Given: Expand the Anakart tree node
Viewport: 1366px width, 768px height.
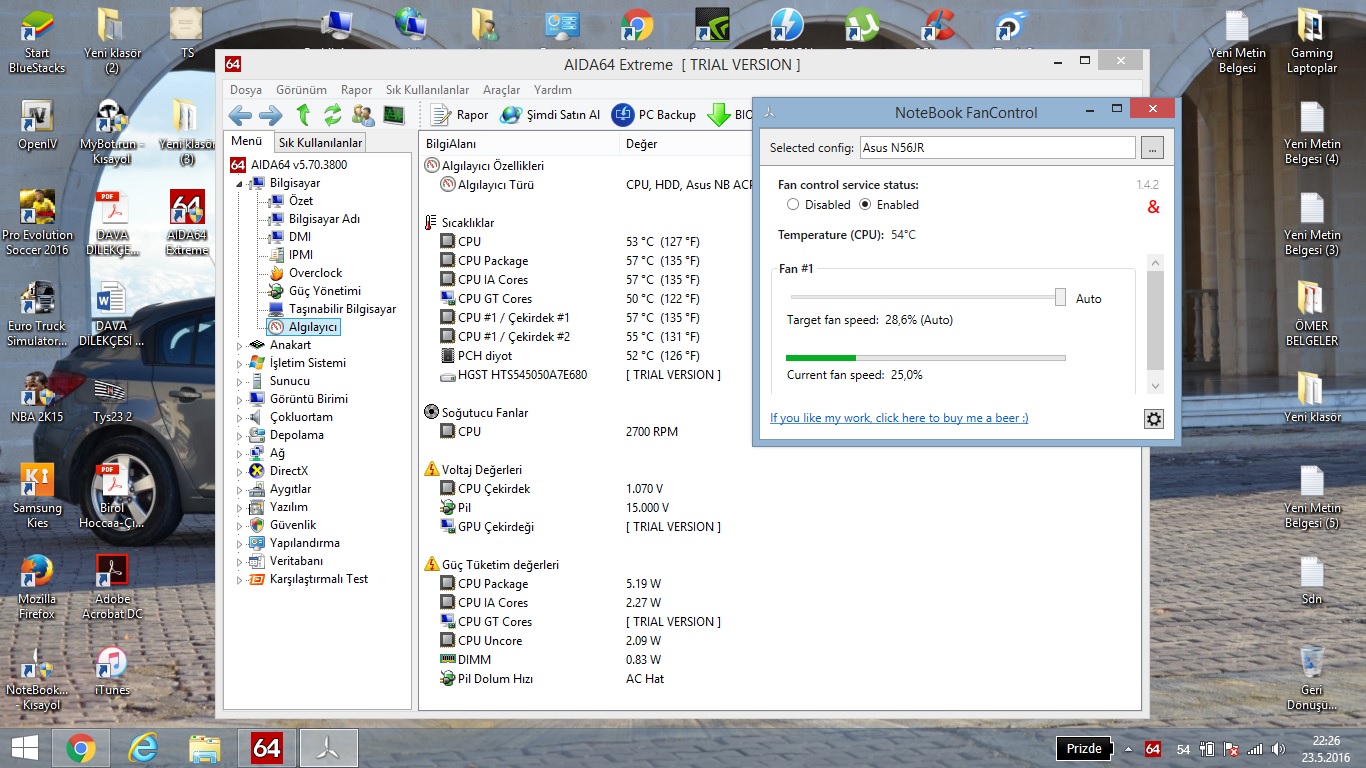Looking at the screenshot, I should click(239, 346).
